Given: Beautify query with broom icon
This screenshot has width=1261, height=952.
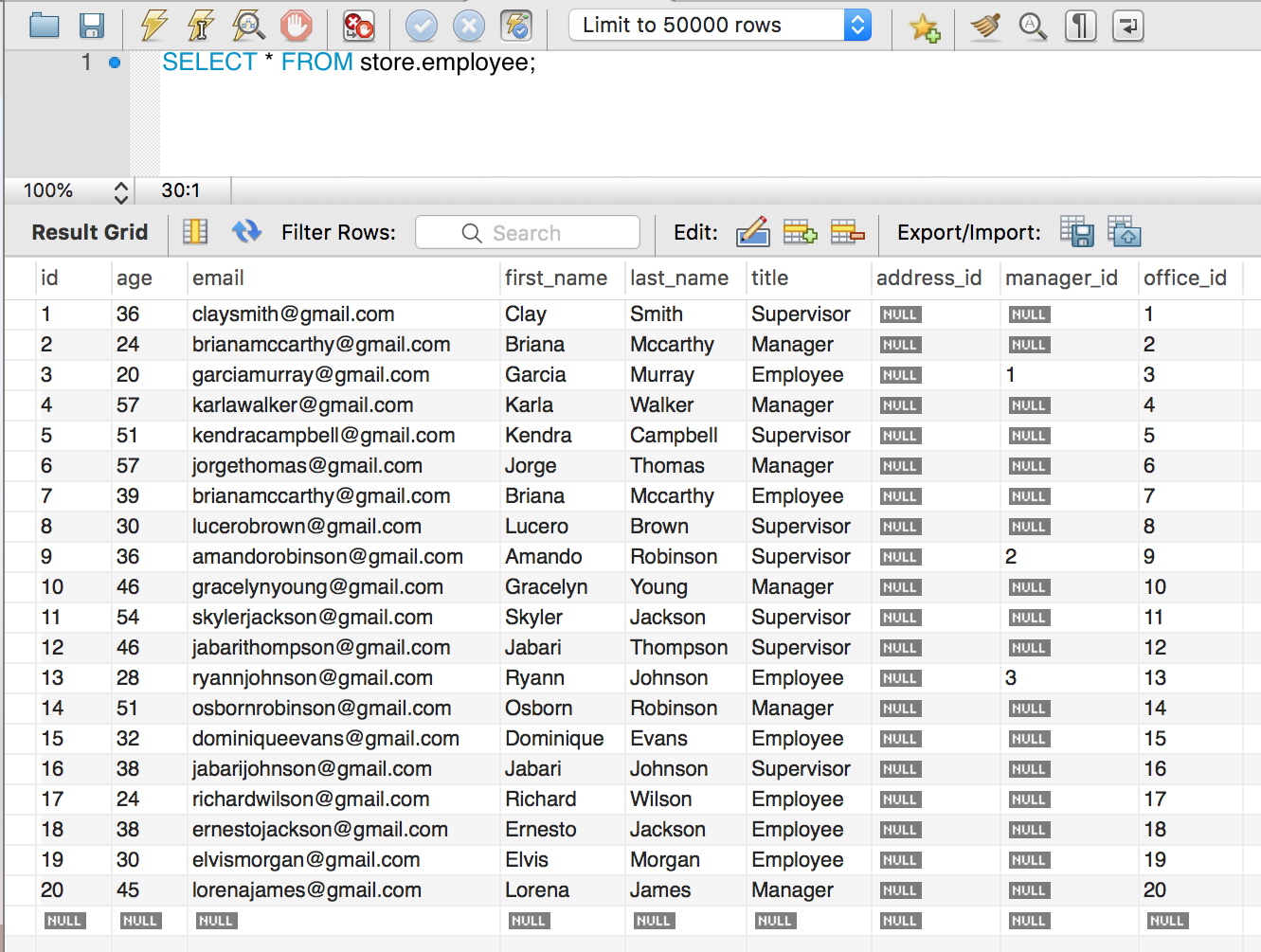Looking at the screenshot, I should 985,26.
